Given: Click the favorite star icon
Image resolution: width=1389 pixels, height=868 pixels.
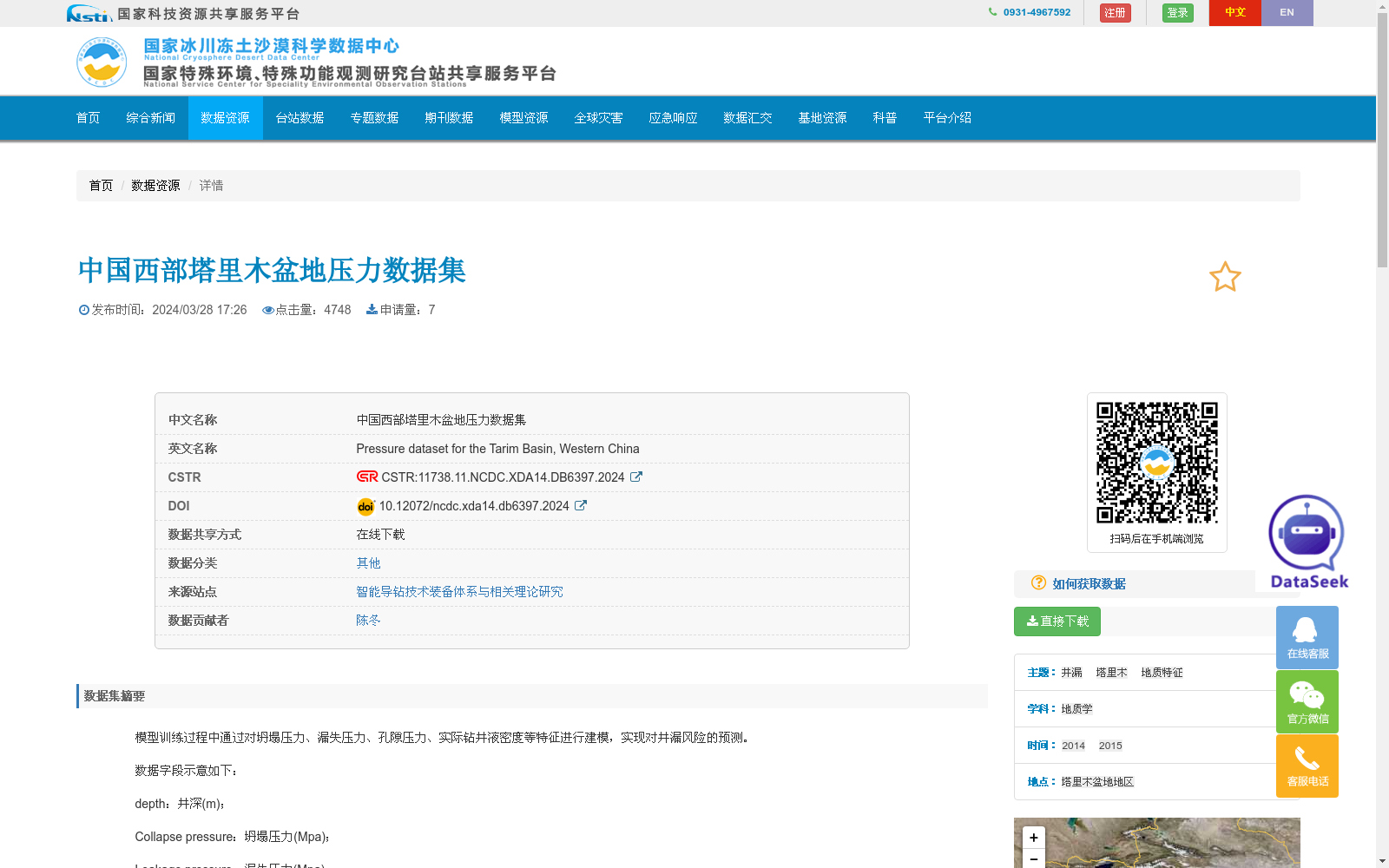Looking at the screenshot, I should pos(1225,277).
